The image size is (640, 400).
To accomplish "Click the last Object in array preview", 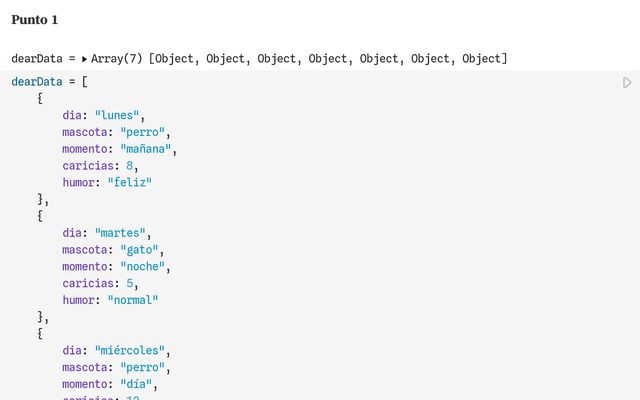I will [x=481, y=59].
